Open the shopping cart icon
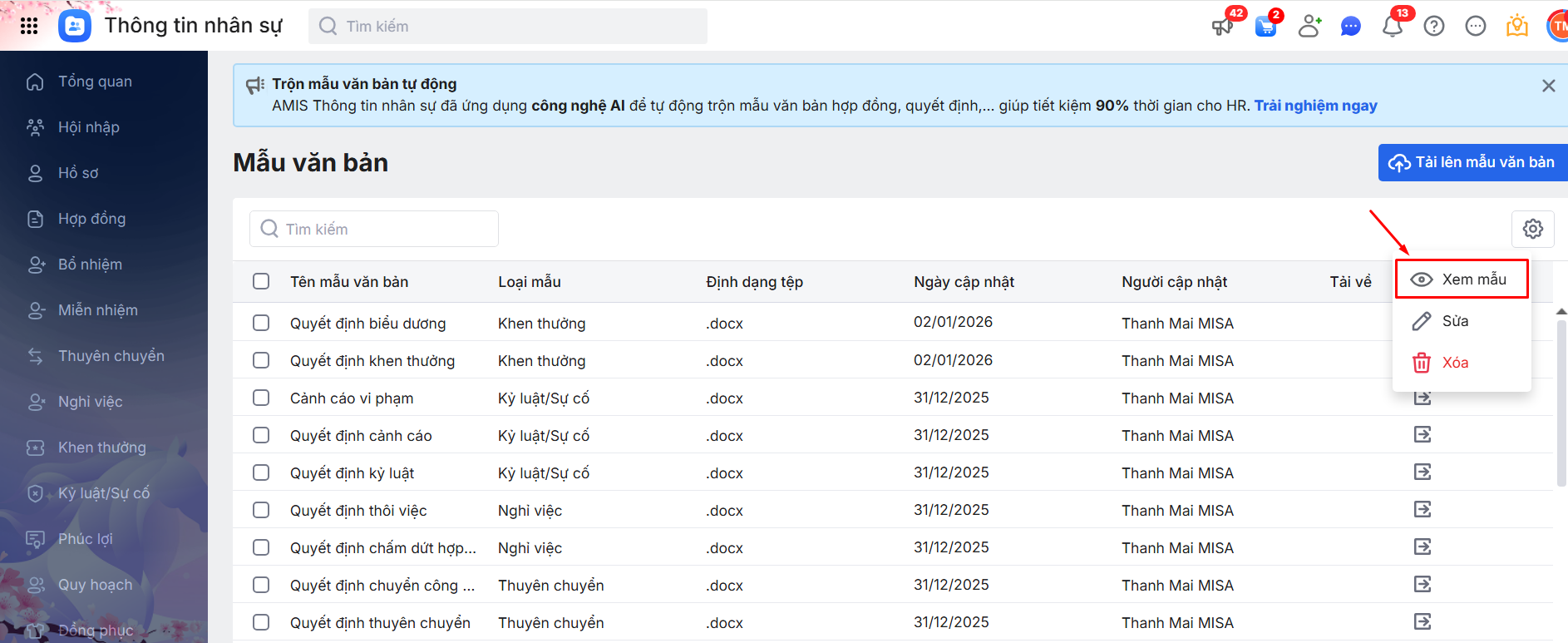The height and width of the screenshot is (643, 1568). coord(1265,27)
